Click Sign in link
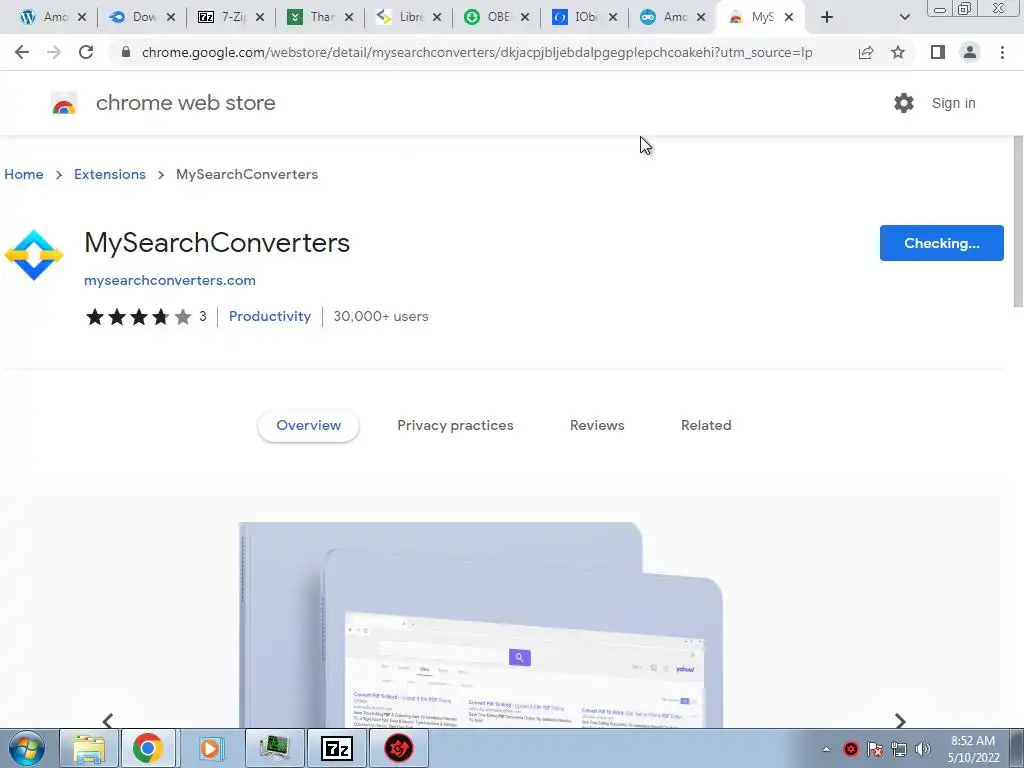 (x=953, y=103)
